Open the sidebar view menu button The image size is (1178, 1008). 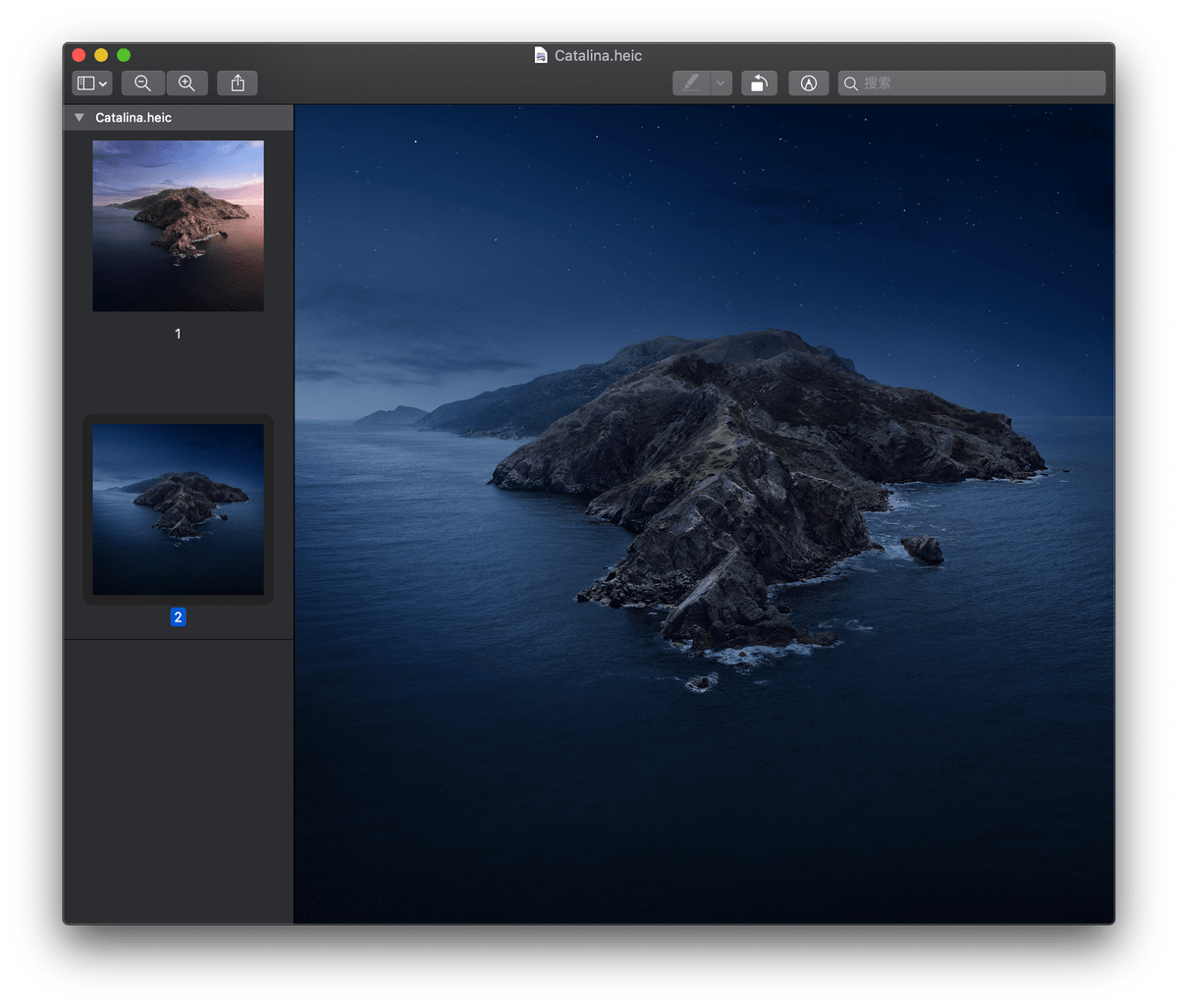coord(91,83)
